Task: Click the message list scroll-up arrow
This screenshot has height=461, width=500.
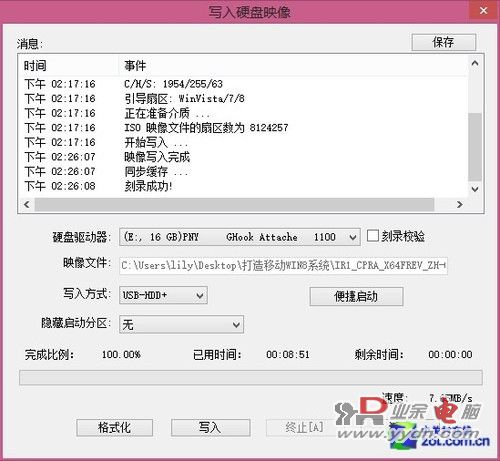Action: 475,63
